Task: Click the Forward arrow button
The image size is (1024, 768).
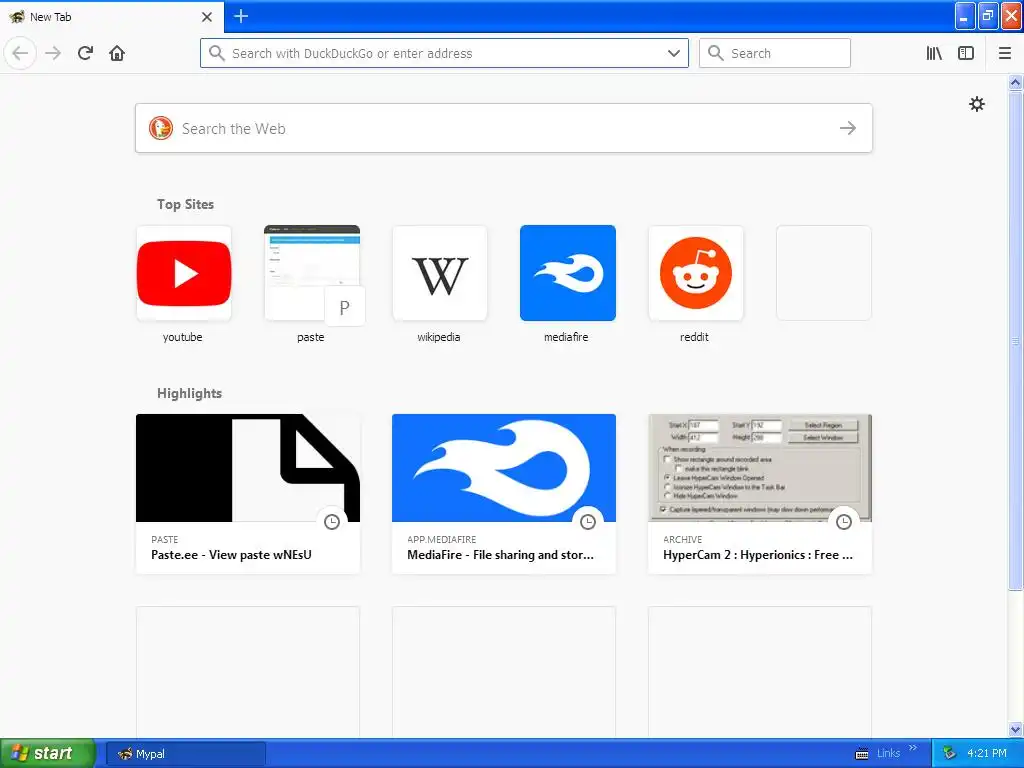Action: [x=53, y=53]
